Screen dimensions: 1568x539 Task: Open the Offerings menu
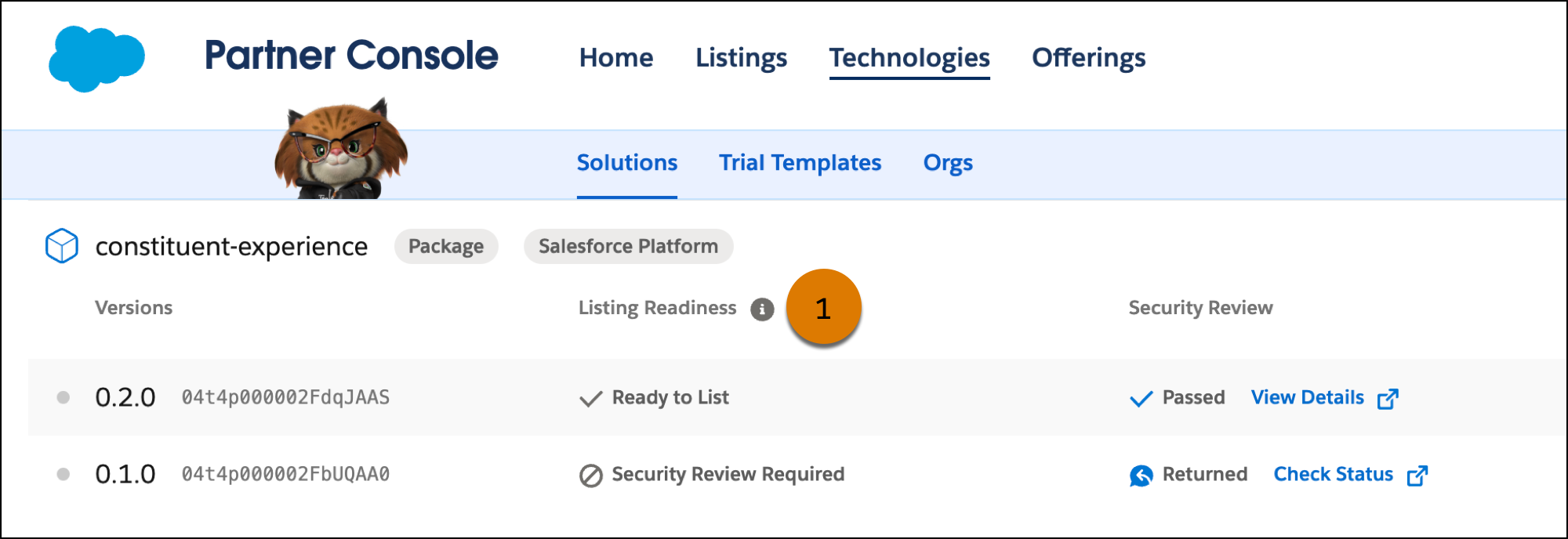[x=1089, y=58]
